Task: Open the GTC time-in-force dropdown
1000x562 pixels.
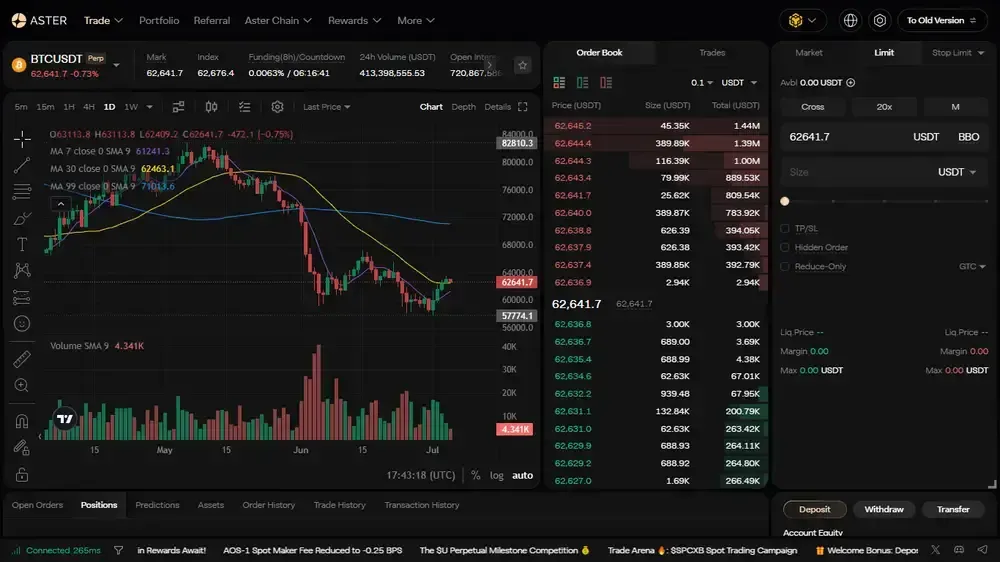Action: tap(972, 266)
